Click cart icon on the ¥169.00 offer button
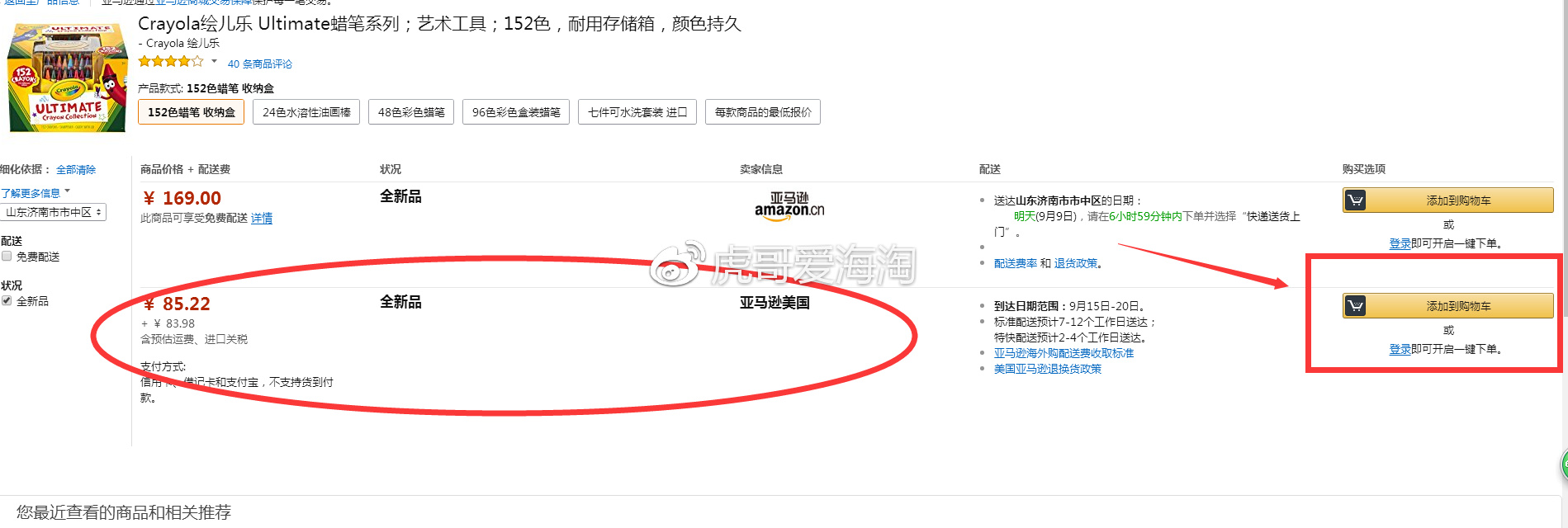1568x528 pixels. click(1355, 200)
